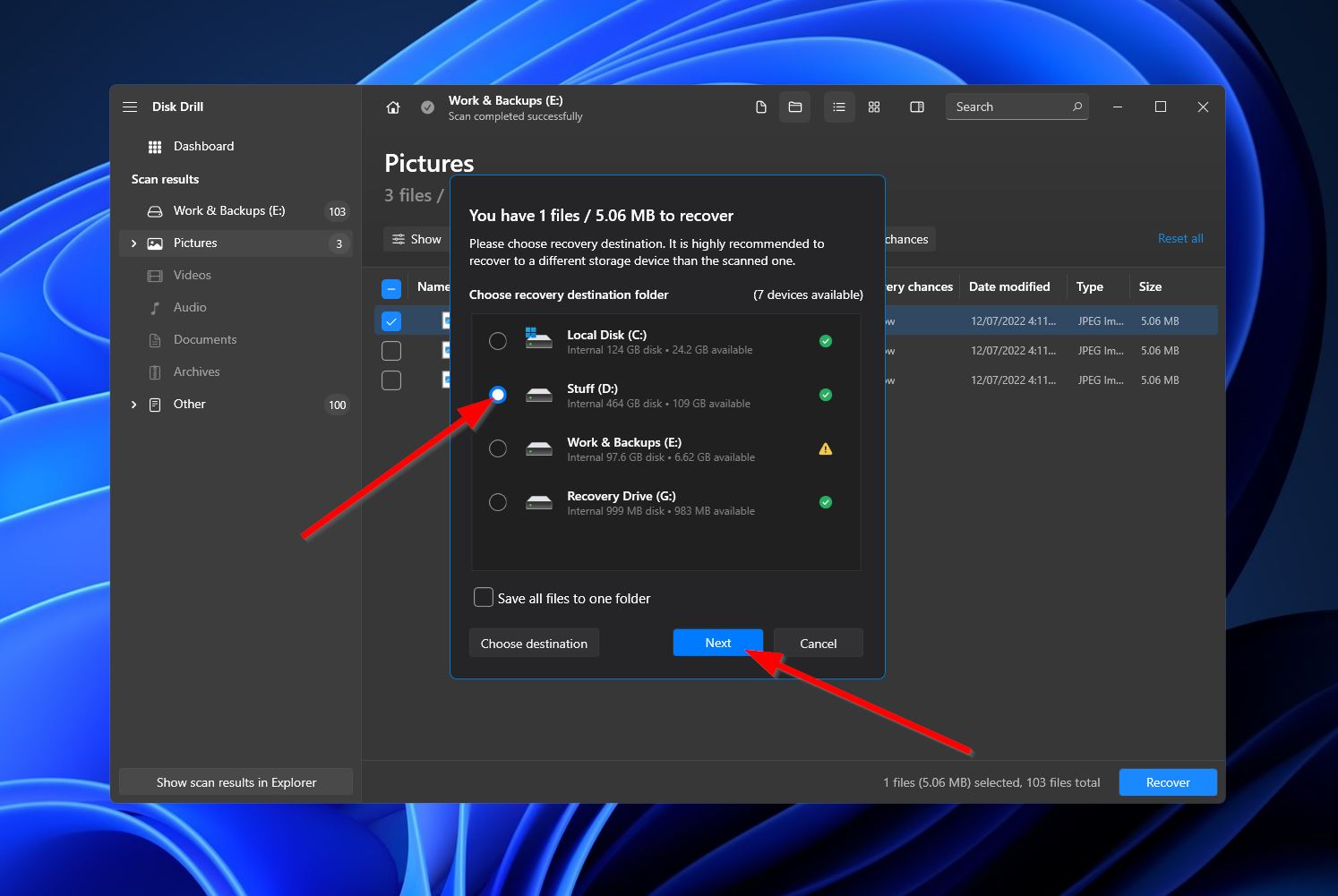The height and width of the screenshot is (896, 1338).
Task: Click the Videos film icon in sidebar
Action: (x=155, y=276)
